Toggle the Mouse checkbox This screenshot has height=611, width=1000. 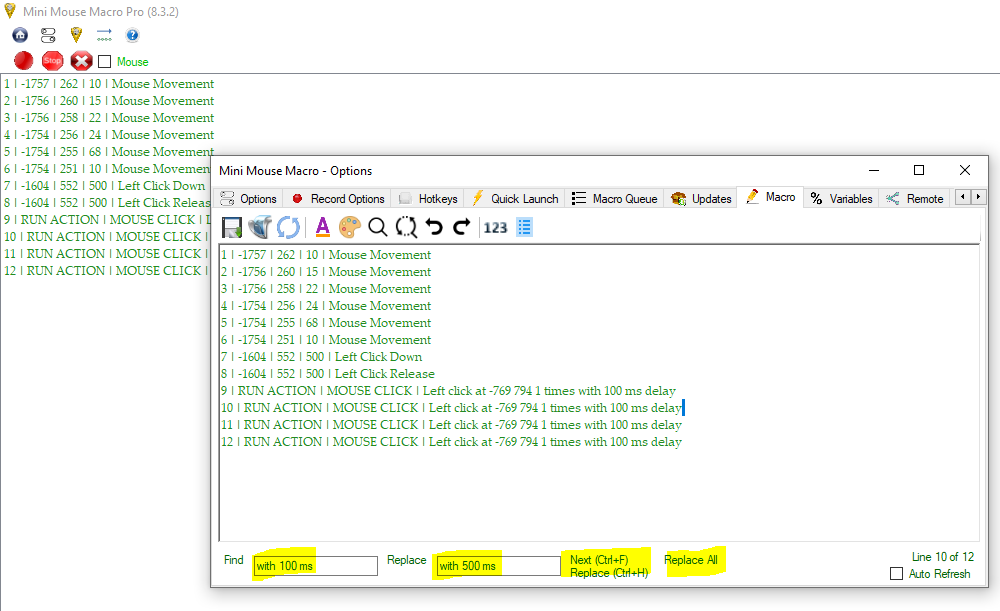pos(105,62)
